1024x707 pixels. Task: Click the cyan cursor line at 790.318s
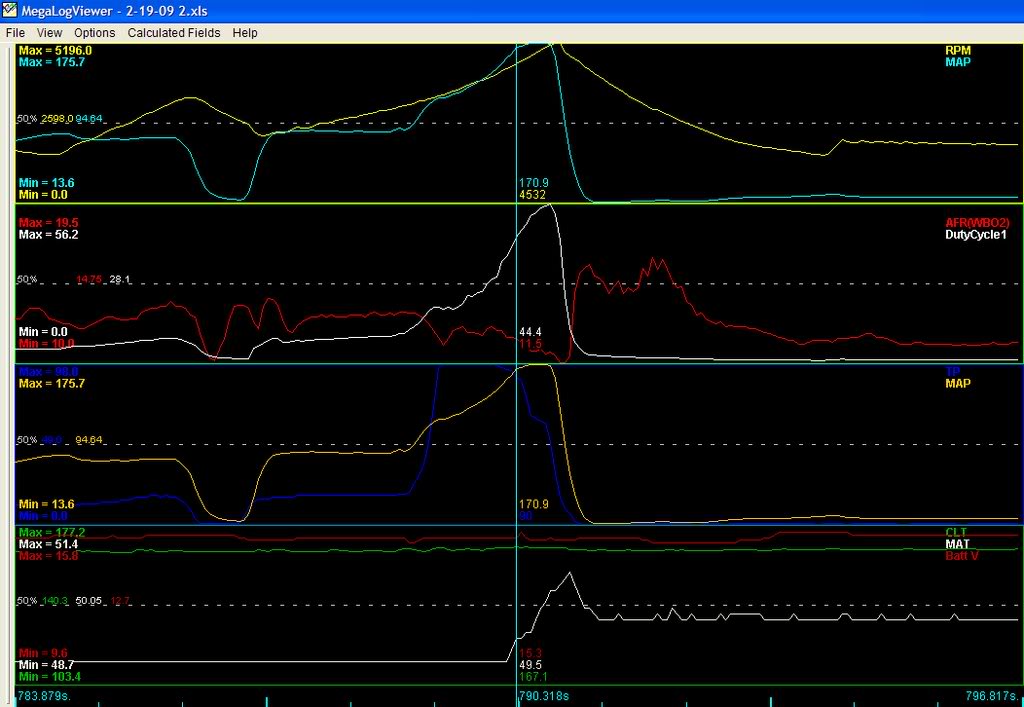(x=517, y=400)
